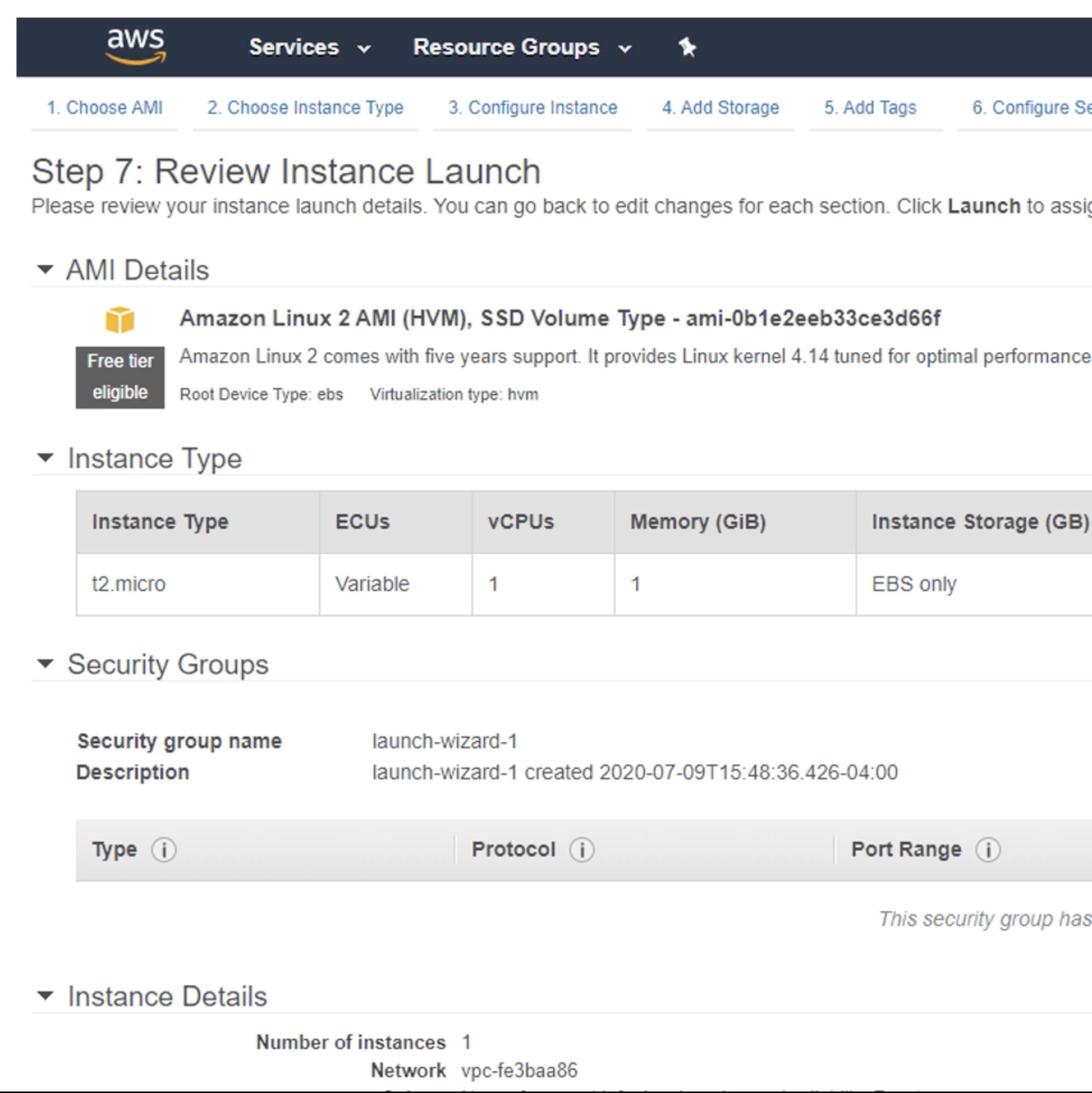
Task: Click the info icon beside Type
Action: pos(164,850)
